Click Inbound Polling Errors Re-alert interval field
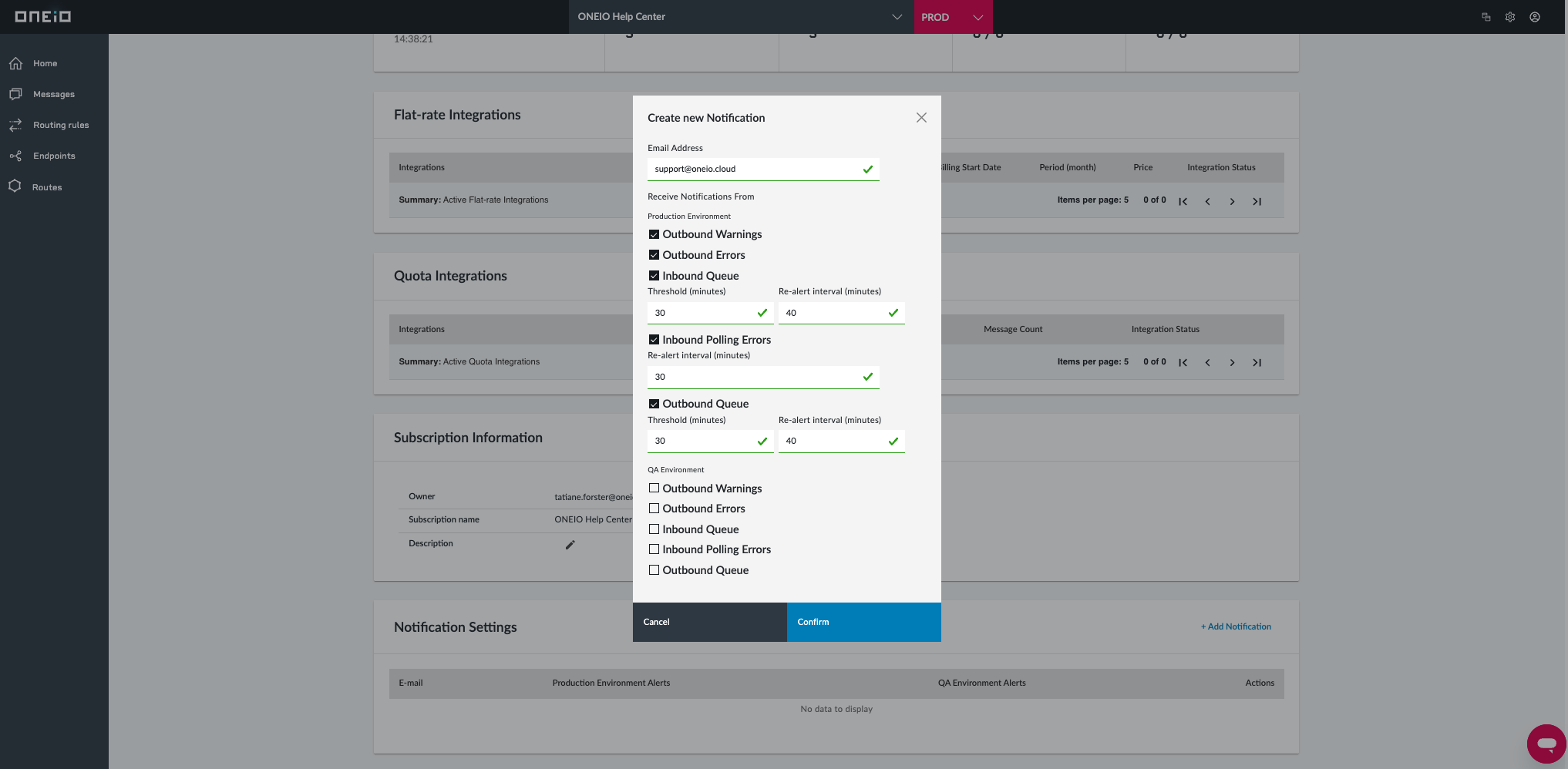The height and width of the screenshot is (769, 1568). [763, 377]
